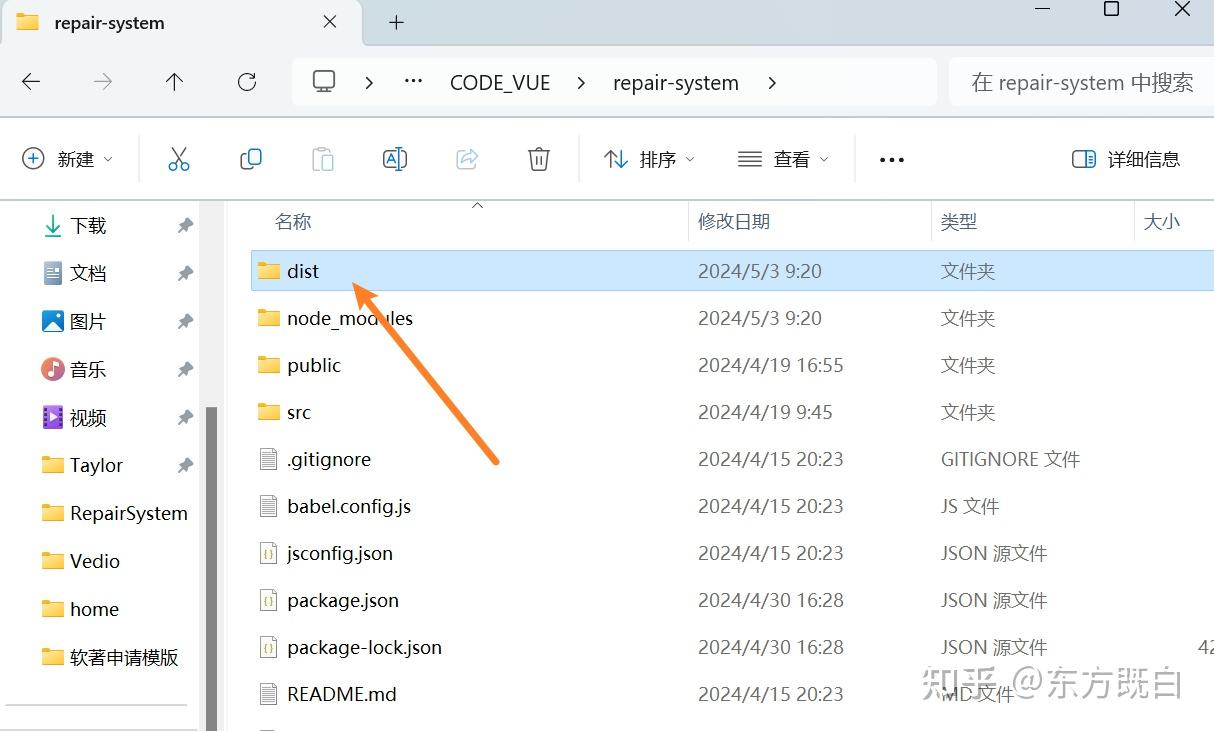Click the paste icon on toolbar

tap(322, 158)
